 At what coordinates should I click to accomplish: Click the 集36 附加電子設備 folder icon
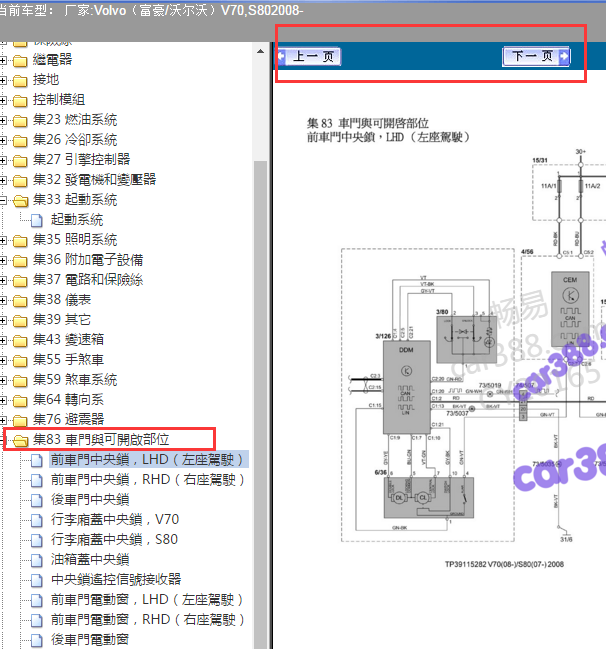pos(20,261)
